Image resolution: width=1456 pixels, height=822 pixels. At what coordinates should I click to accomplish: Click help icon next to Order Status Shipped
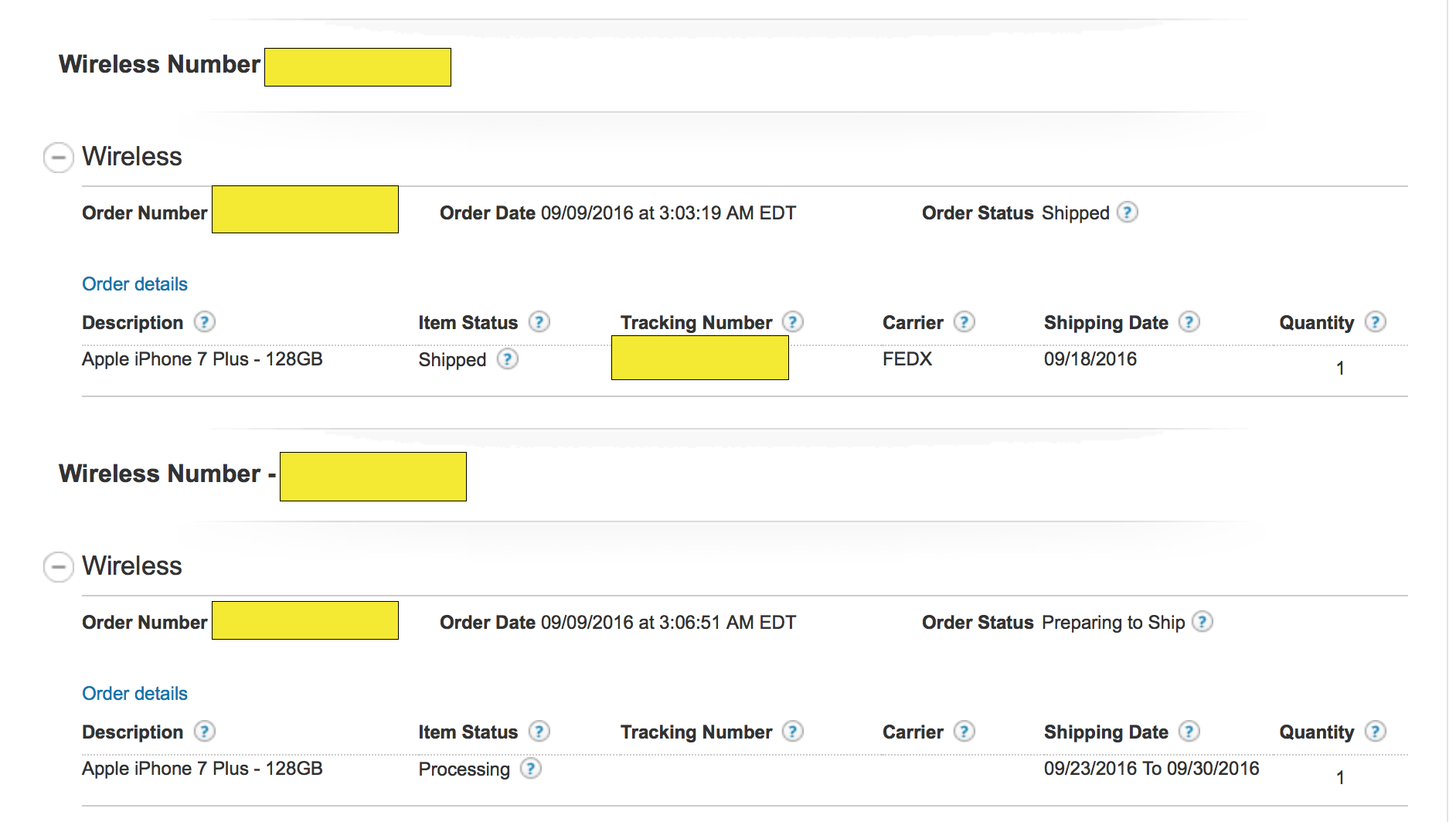click(x=1128, y=212)
